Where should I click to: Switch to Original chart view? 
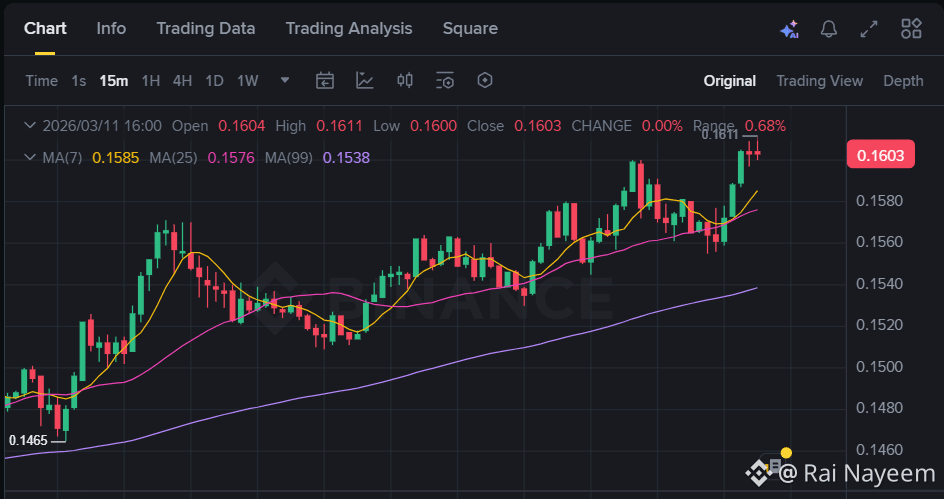(730, 81)
